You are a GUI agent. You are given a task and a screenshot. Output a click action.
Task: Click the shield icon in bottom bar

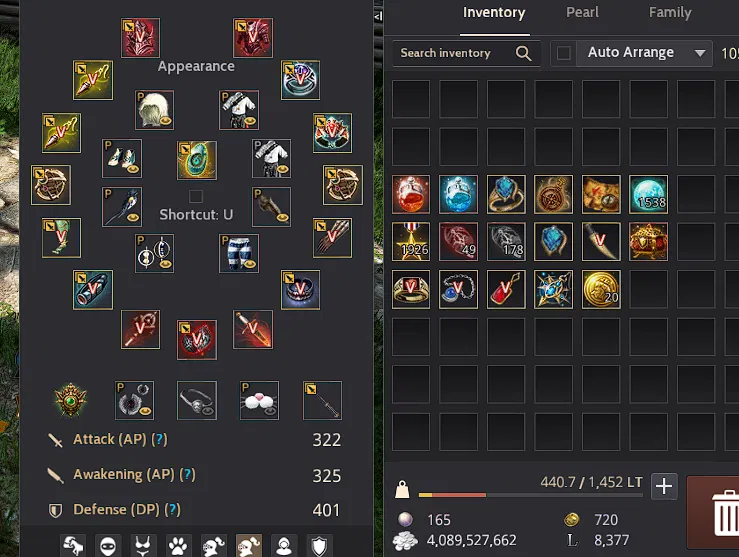[319, 546]
